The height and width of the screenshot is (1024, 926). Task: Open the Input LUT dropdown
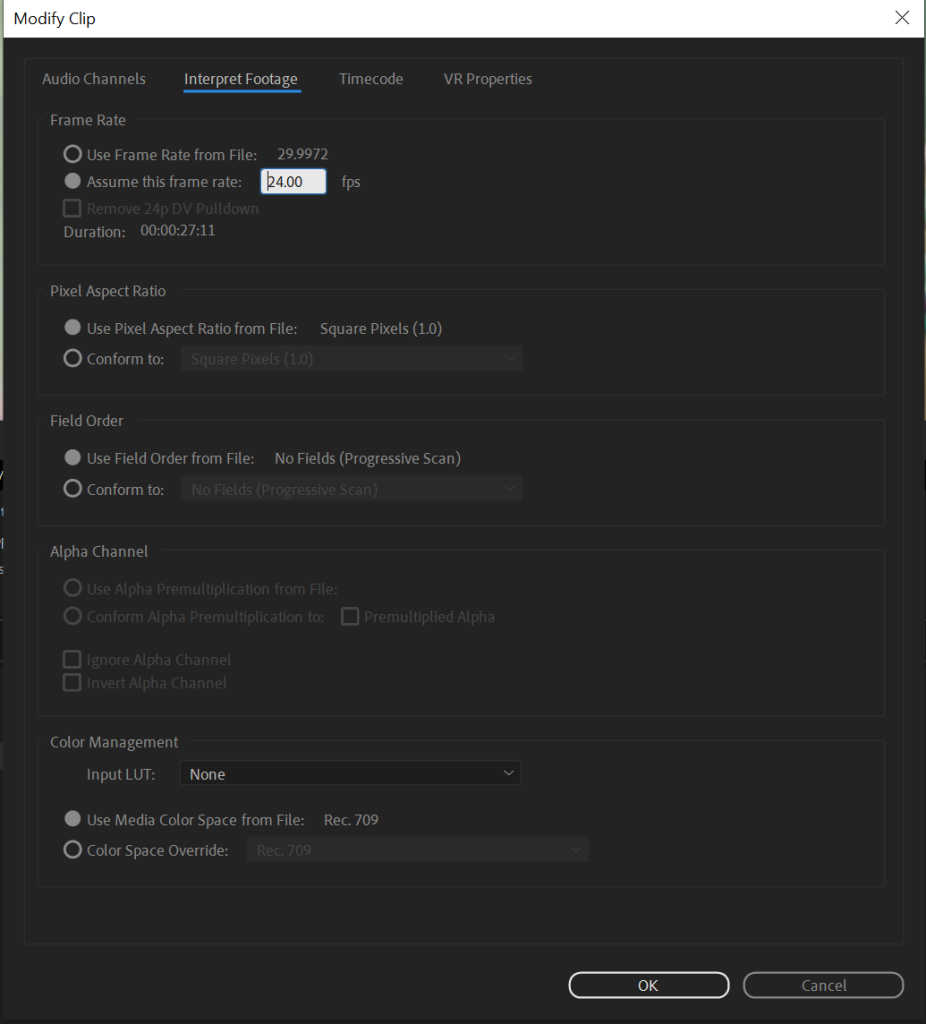pos(350,774)
